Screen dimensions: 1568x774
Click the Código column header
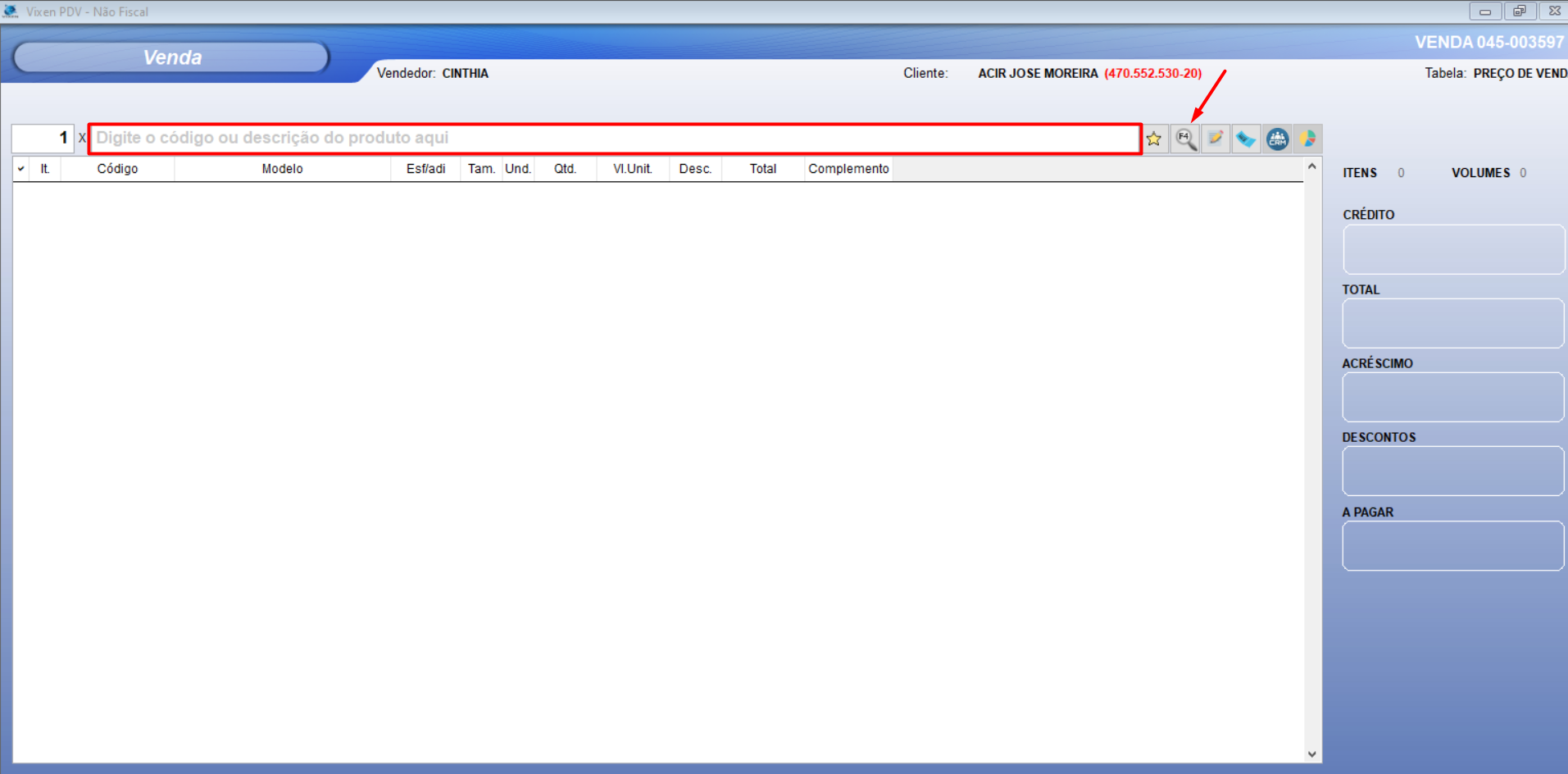click(117, 169)
